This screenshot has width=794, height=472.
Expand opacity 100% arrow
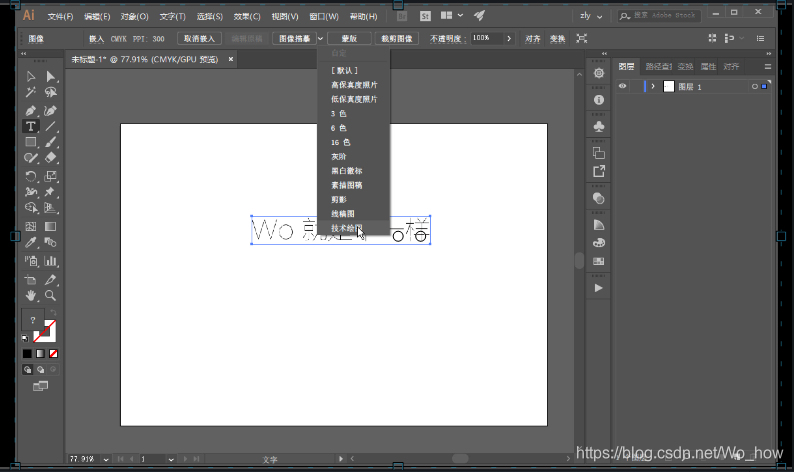click(509, 38)
